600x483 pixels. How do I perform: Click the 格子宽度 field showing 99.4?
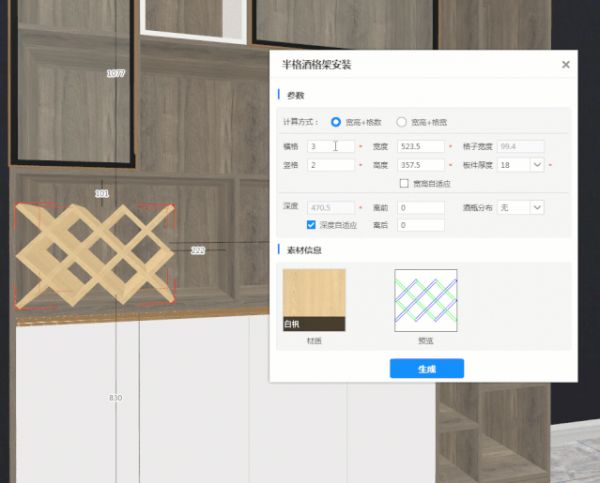521,146
